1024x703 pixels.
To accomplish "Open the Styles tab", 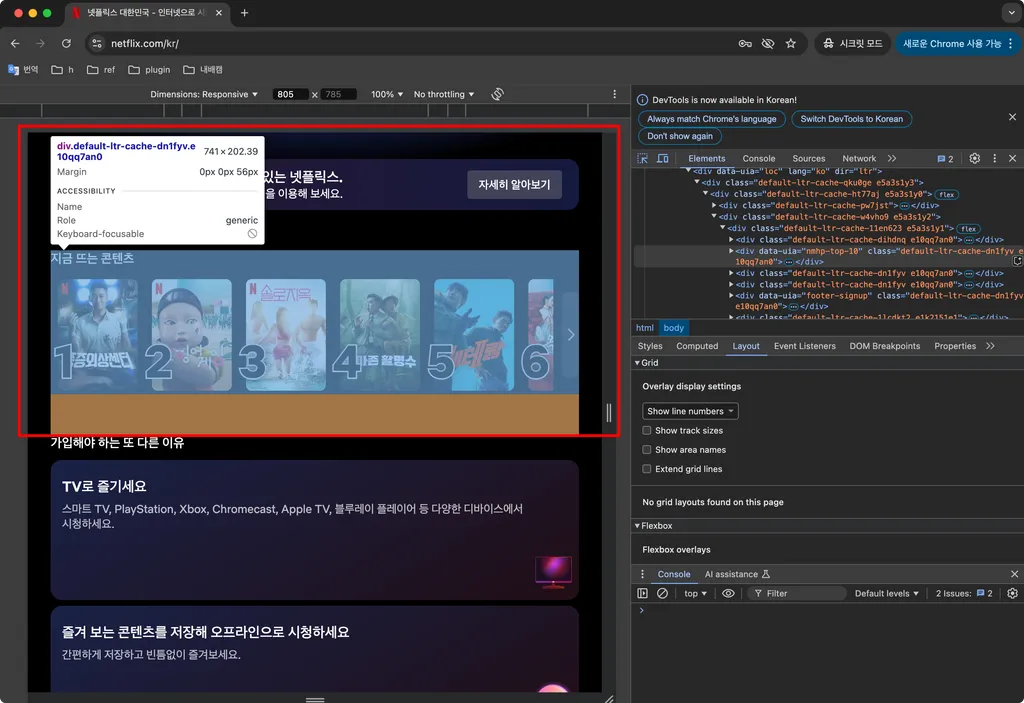I will 650,346.
